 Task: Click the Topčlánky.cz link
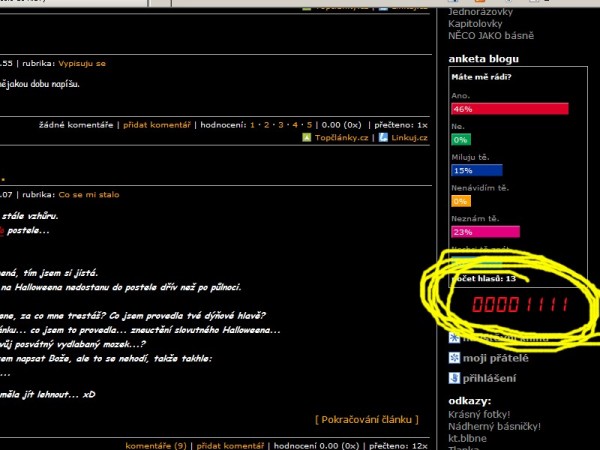(341, 138)
